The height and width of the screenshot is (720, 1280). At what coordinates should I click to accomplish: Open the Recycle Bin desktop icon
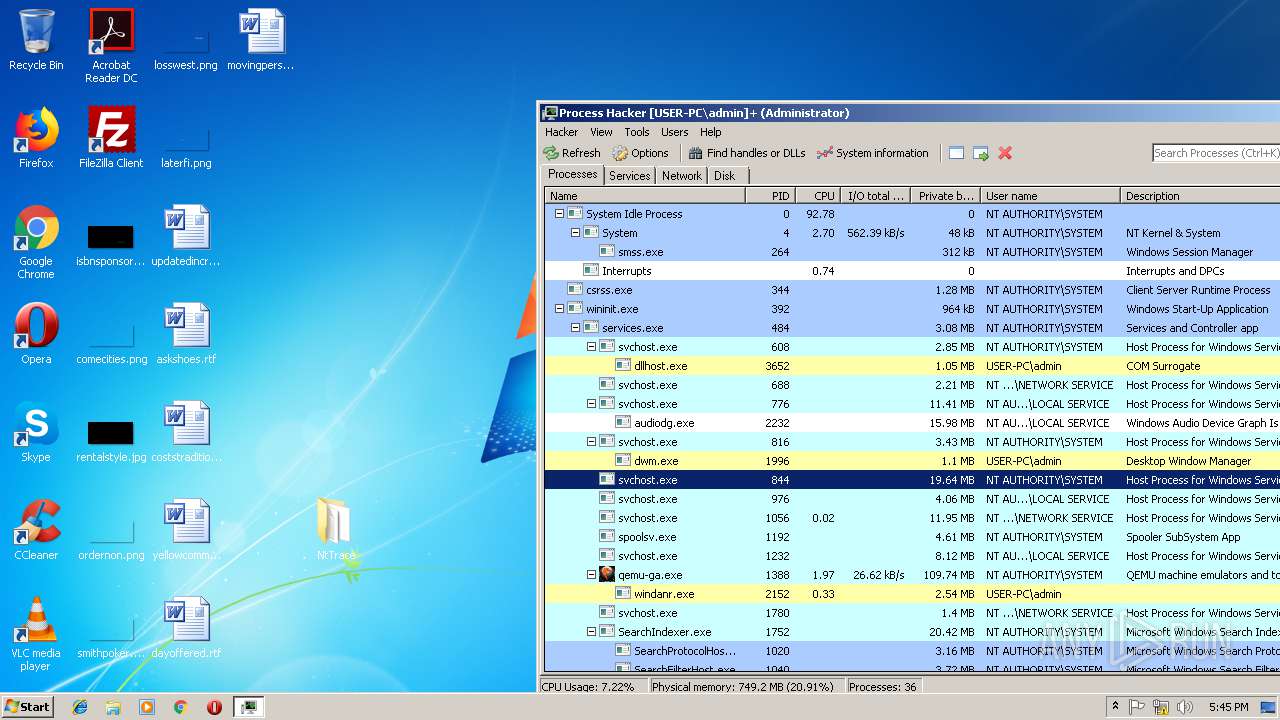point(36,41)
